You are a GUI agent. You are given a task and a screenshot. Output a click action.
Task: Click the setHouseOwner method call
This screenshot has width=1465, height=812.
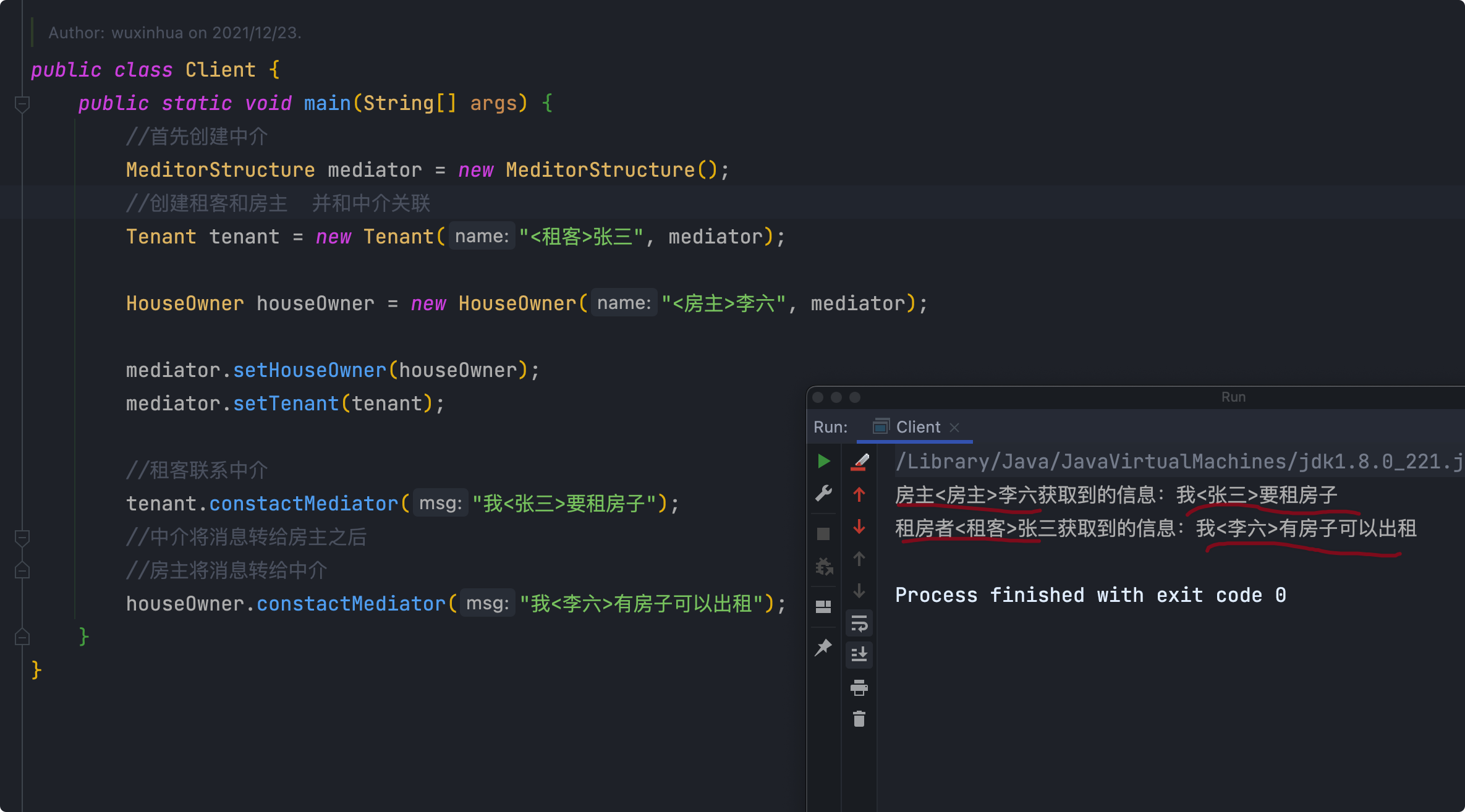(x=309, y=370)
